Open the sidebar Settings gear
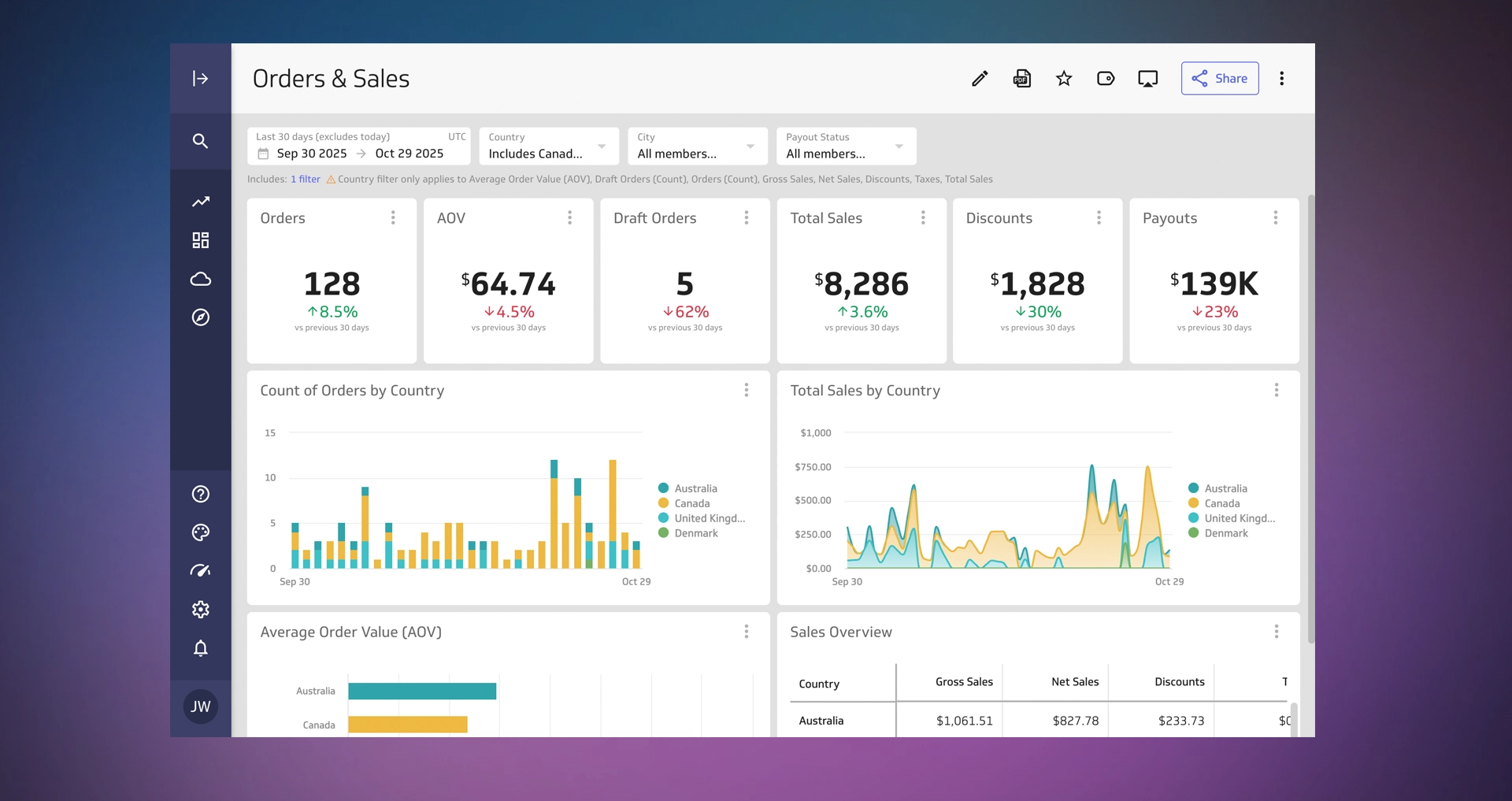Viewport: 1512px width, 801px height. pyautogui.click(x=201, y=609)
